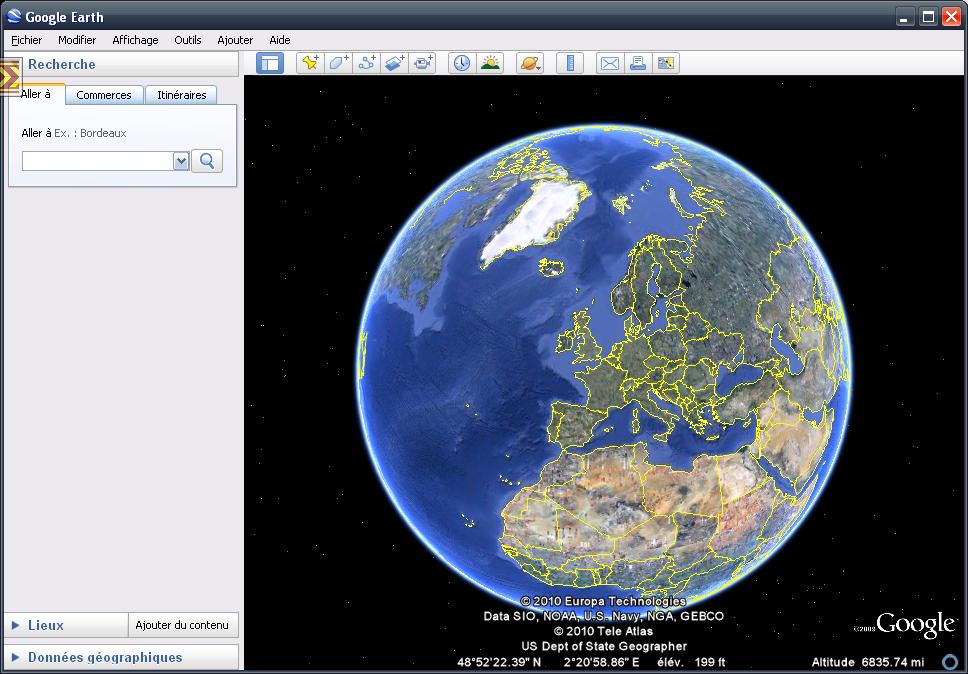Click the Aller à search field
The image size is (968, 674).
(x=98, y=161)
